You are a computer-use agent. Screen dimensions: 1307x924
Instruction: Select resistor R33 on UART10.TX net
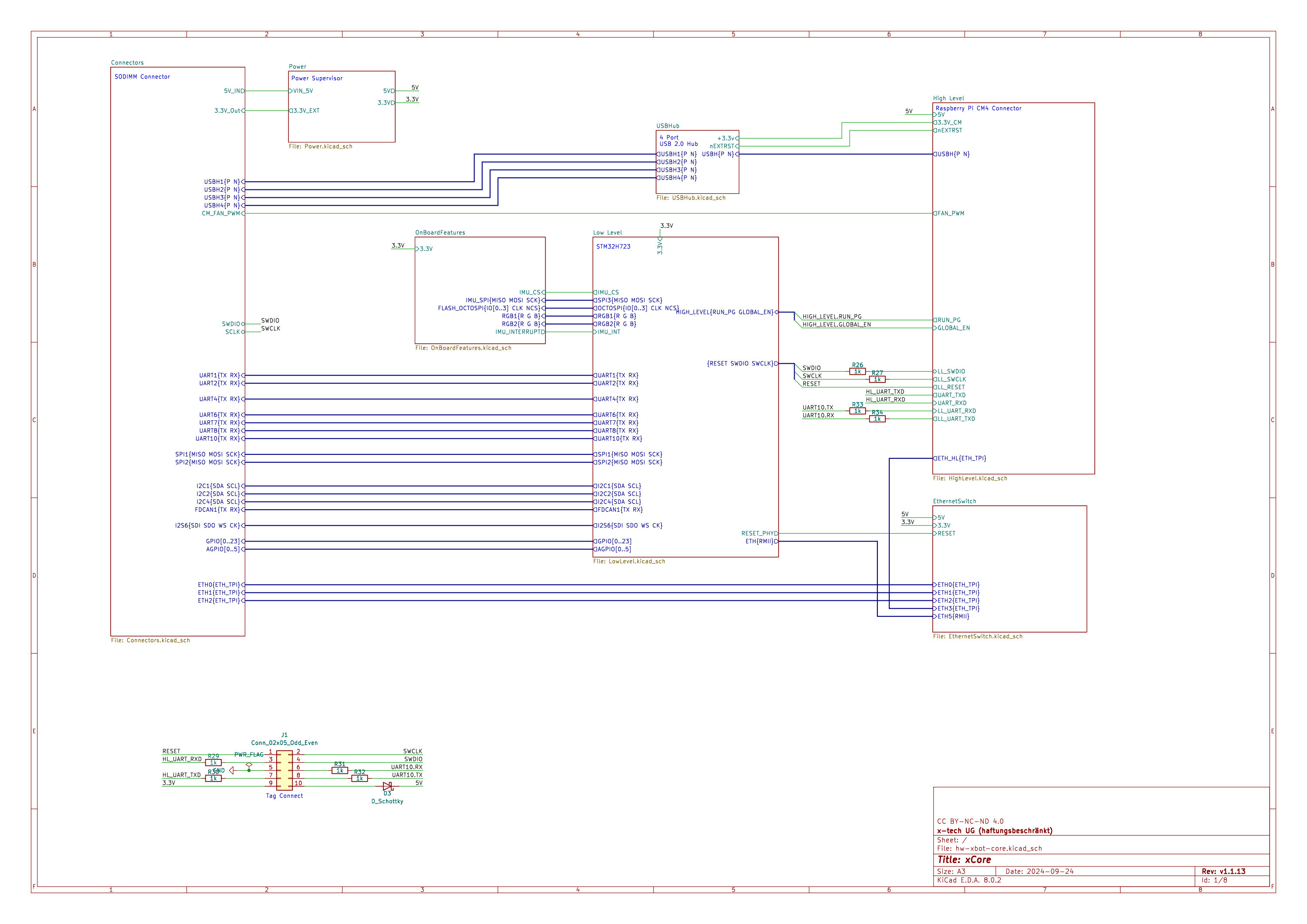pos(857,411)
